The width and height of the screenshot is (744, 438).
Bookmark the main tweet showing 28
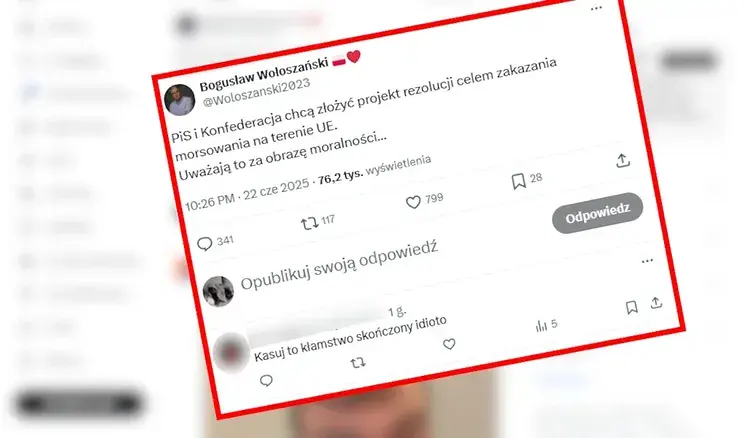point(519,181)
